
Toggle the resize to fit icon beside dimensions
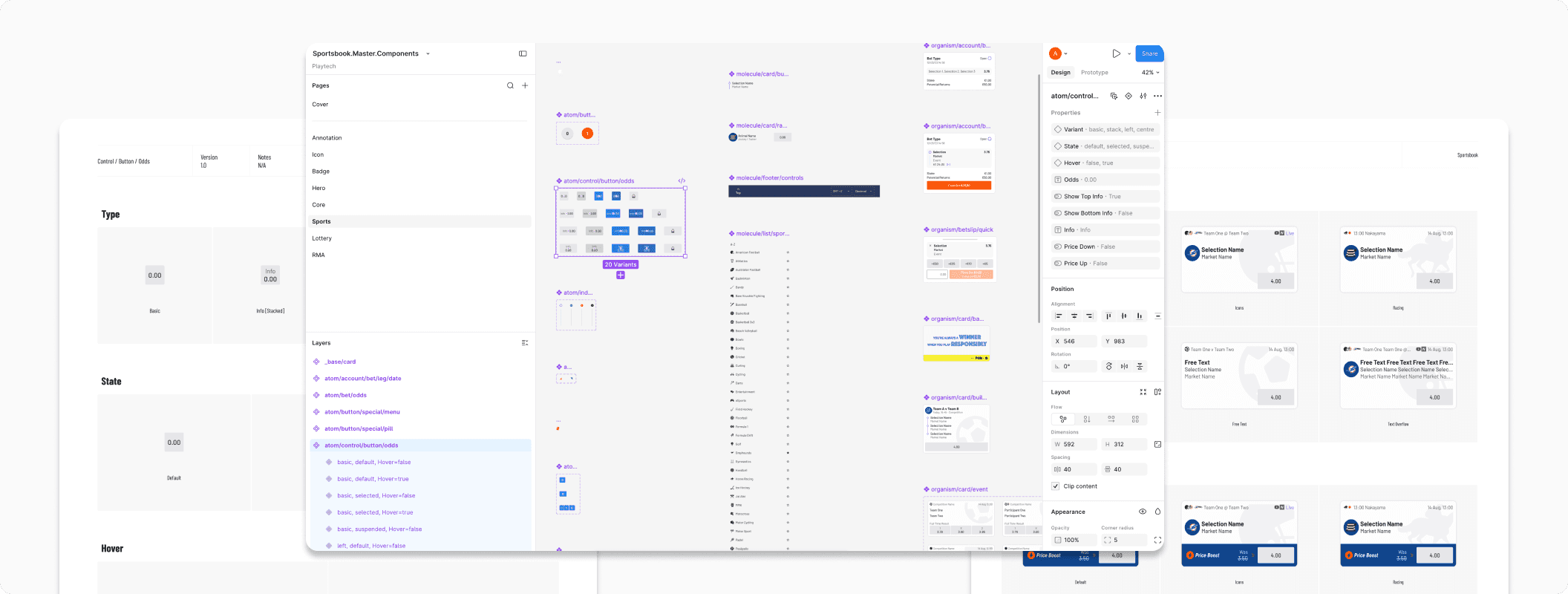pyautogui.click(x=1157, y=444)
